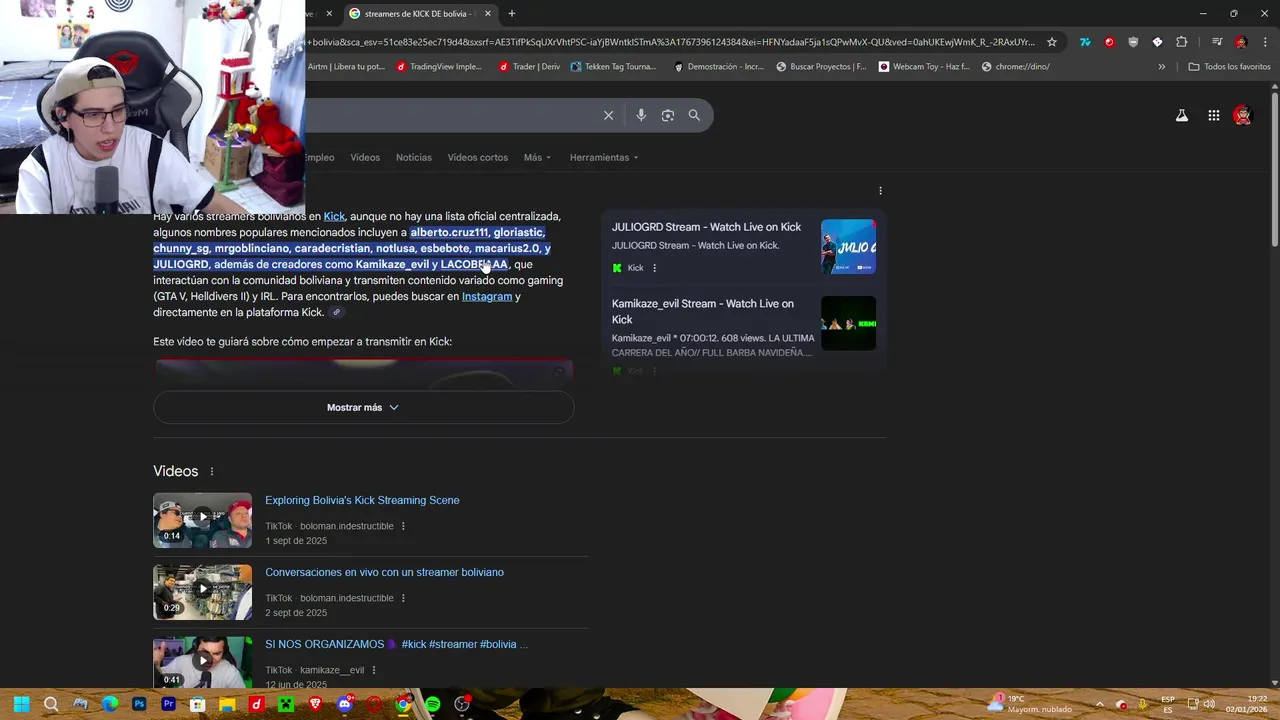Viewport: 1280px width, 720px height.
Task: Click the source link chip after Kick paragraph
Action: click(x=337, y=313)
